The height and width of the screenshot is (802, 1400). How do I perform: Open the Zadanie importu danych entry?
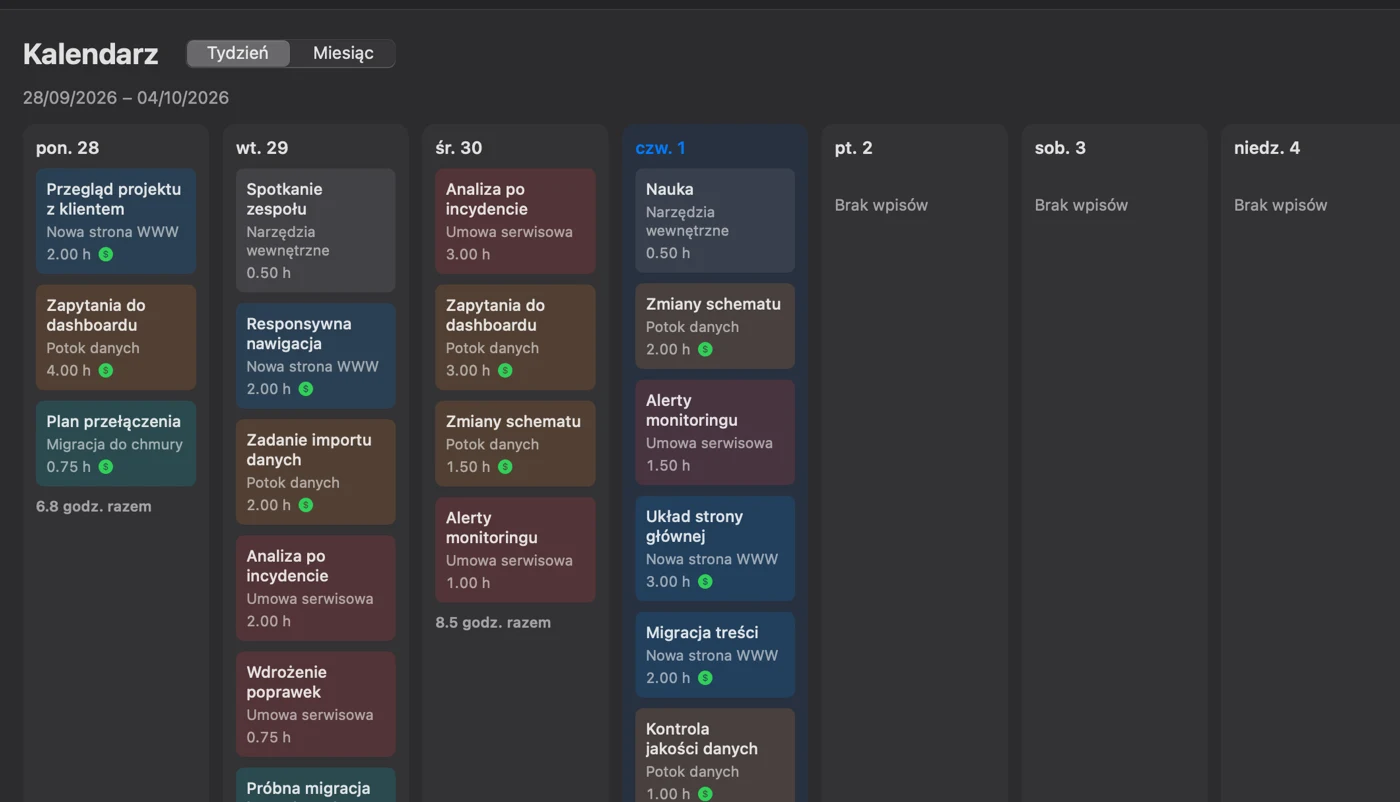[316, 472]
